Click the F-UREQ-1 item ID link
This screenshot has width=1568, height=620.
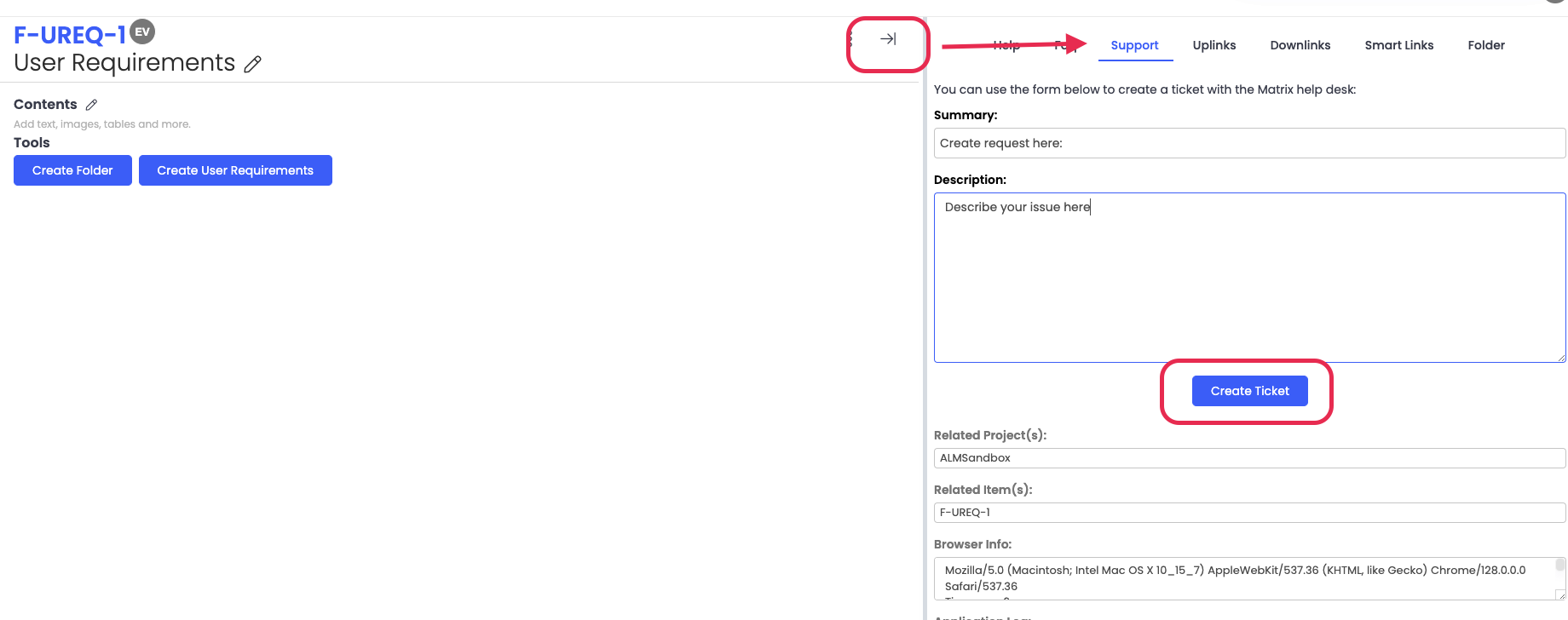pyautogui.click(x=70, y=35)
